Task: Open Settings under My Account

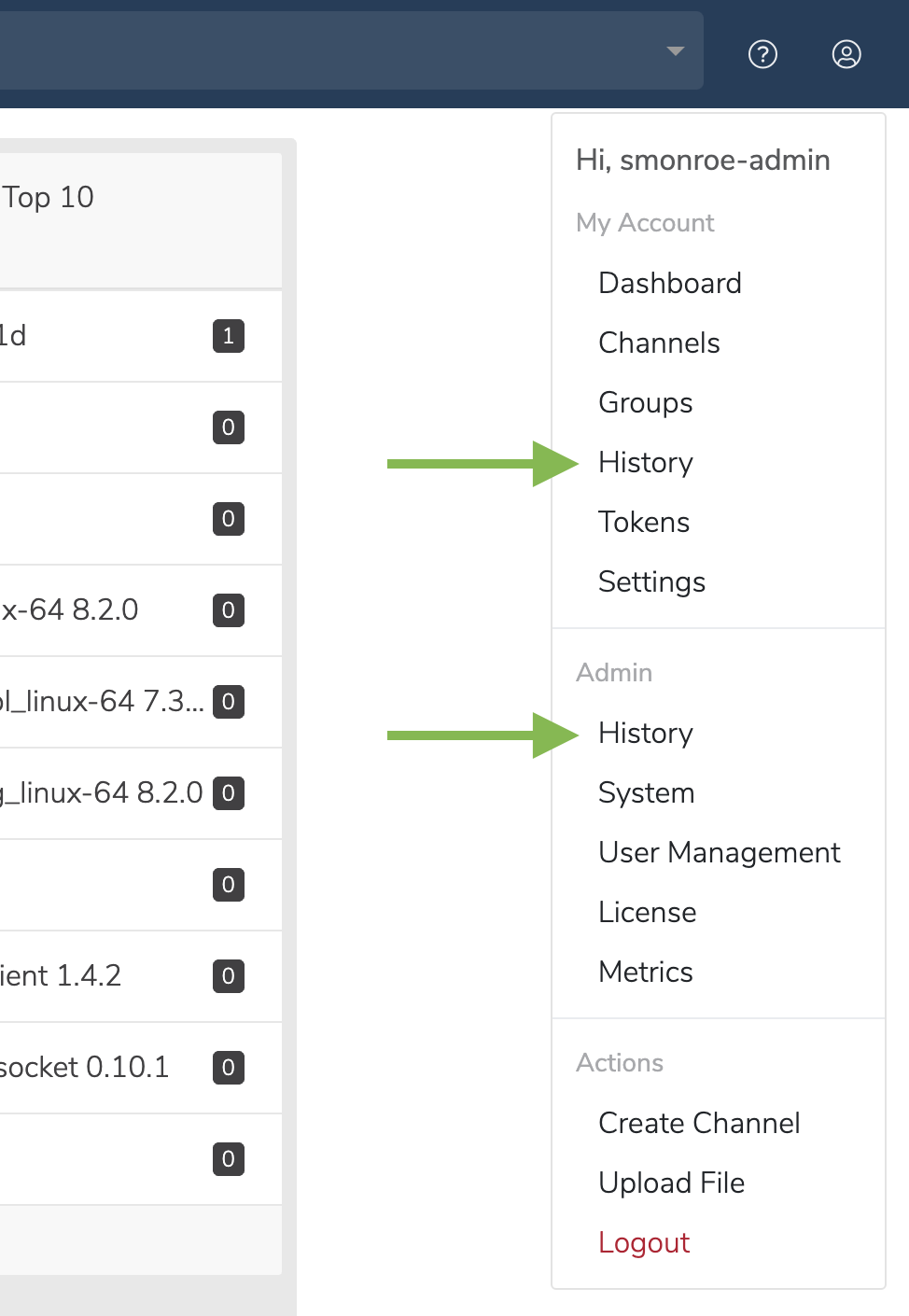Action: point(651,581)
